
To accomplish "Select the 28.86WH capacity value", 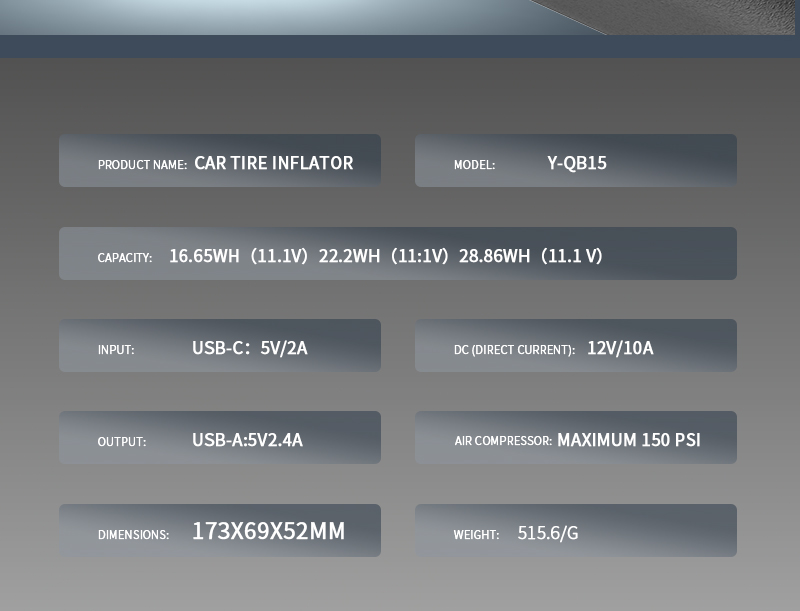I will 494,256.
